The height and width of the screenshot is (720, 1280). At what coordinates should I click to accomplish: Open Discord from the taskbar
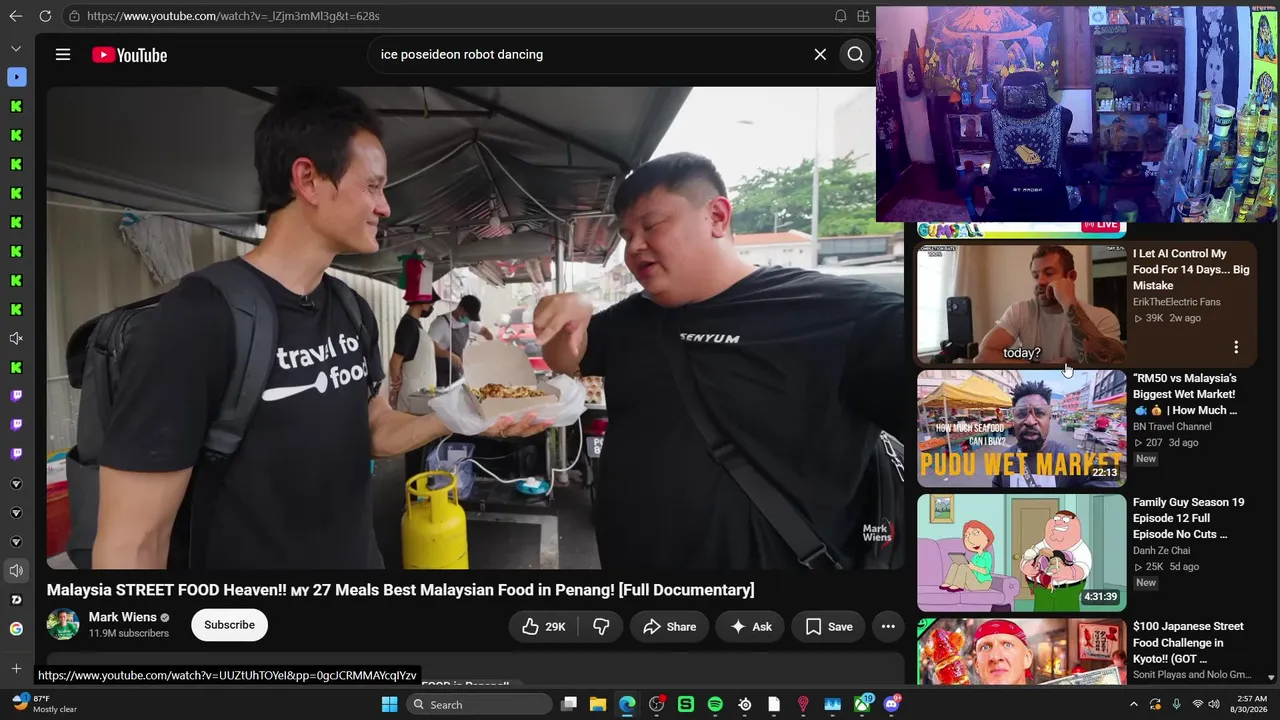coord(891,705)
